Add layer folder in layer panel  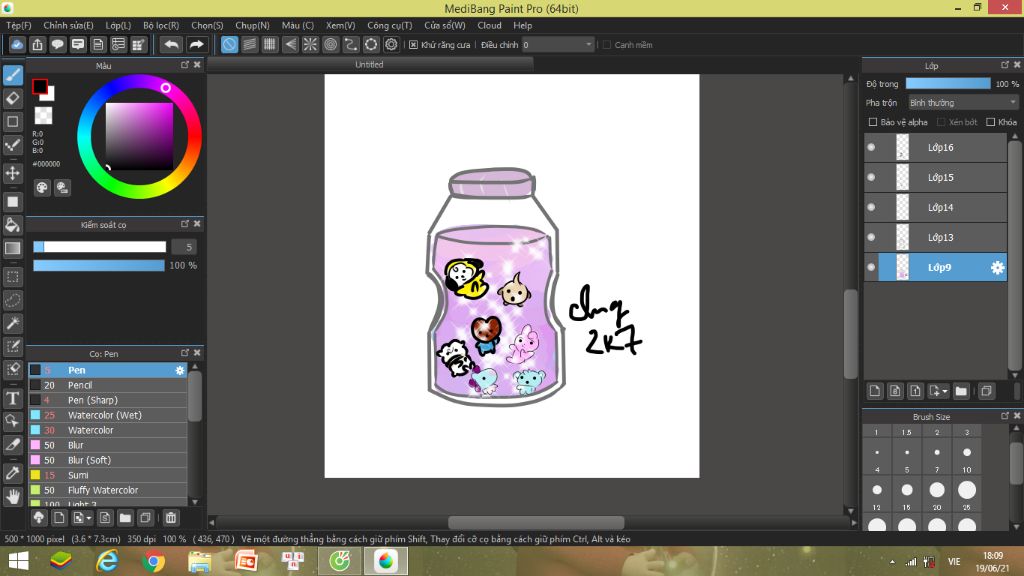pyautogui.click(x=961, y=391)
